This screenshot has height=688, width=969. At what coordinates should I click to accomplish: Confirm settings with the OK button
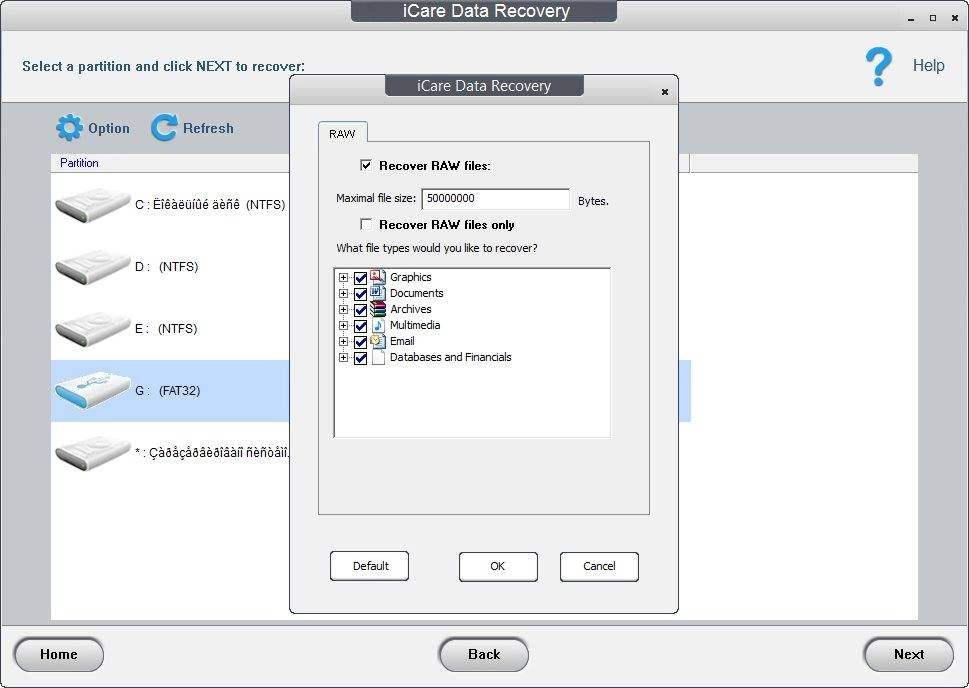point(498,566)
